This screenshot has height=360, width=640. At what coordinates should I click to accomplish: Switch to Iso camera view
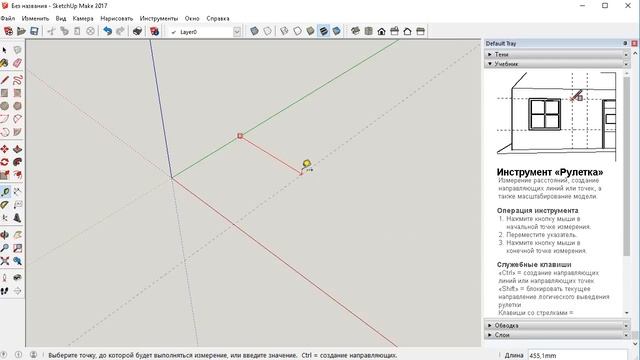[x=356, y=31]
